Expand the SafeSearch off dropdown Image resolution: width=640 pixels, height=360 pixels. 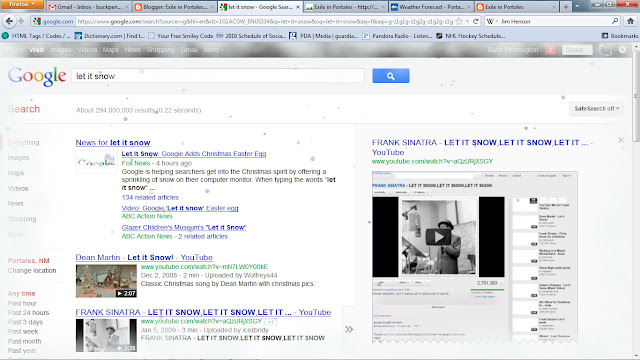coord(596,109)
